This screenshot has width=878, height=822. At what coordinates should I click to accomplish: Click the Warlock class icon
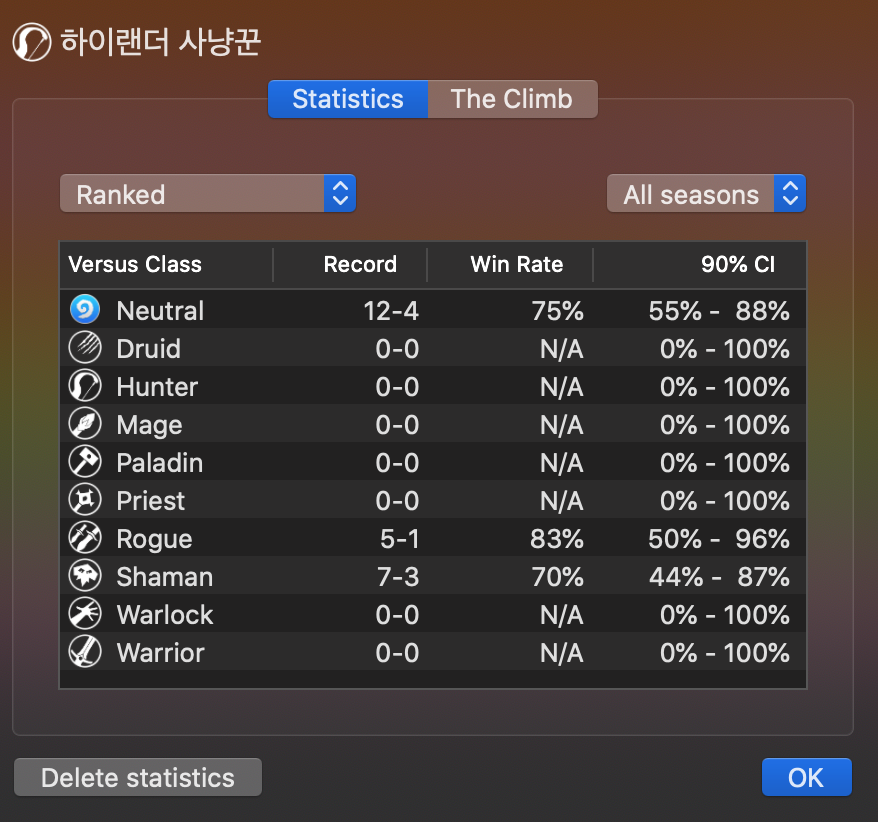pyautogui.click(x=85, y=614)
